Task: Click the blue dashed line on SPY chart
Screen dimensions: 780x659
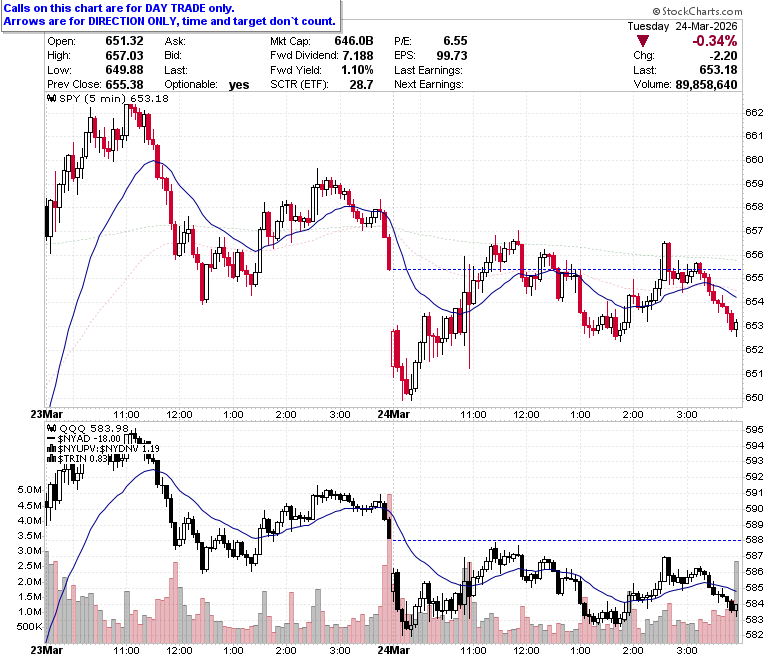Action: pyautogui.click(x=567, y=270)
